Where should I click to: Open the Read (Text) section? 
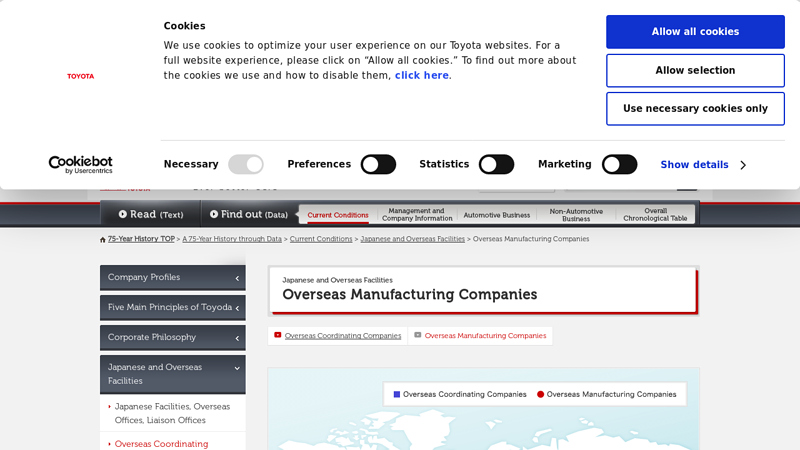pyautogui.click(x=151, y=214)
